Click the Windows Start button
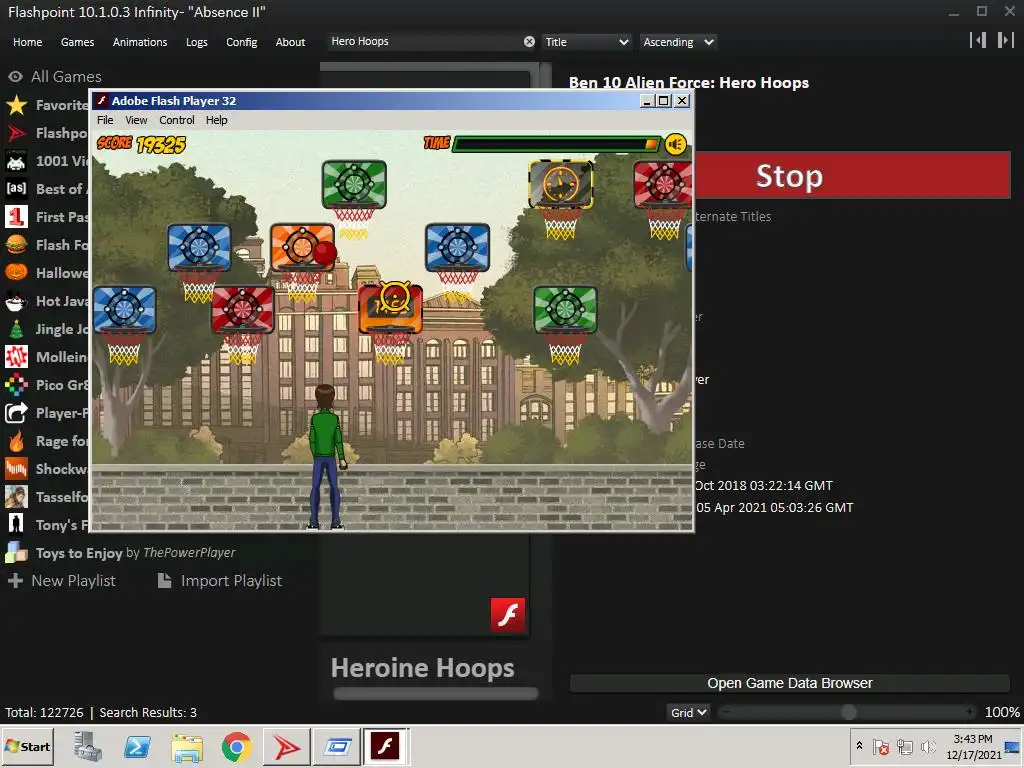Screen dimensions: 1024x768 27,746
